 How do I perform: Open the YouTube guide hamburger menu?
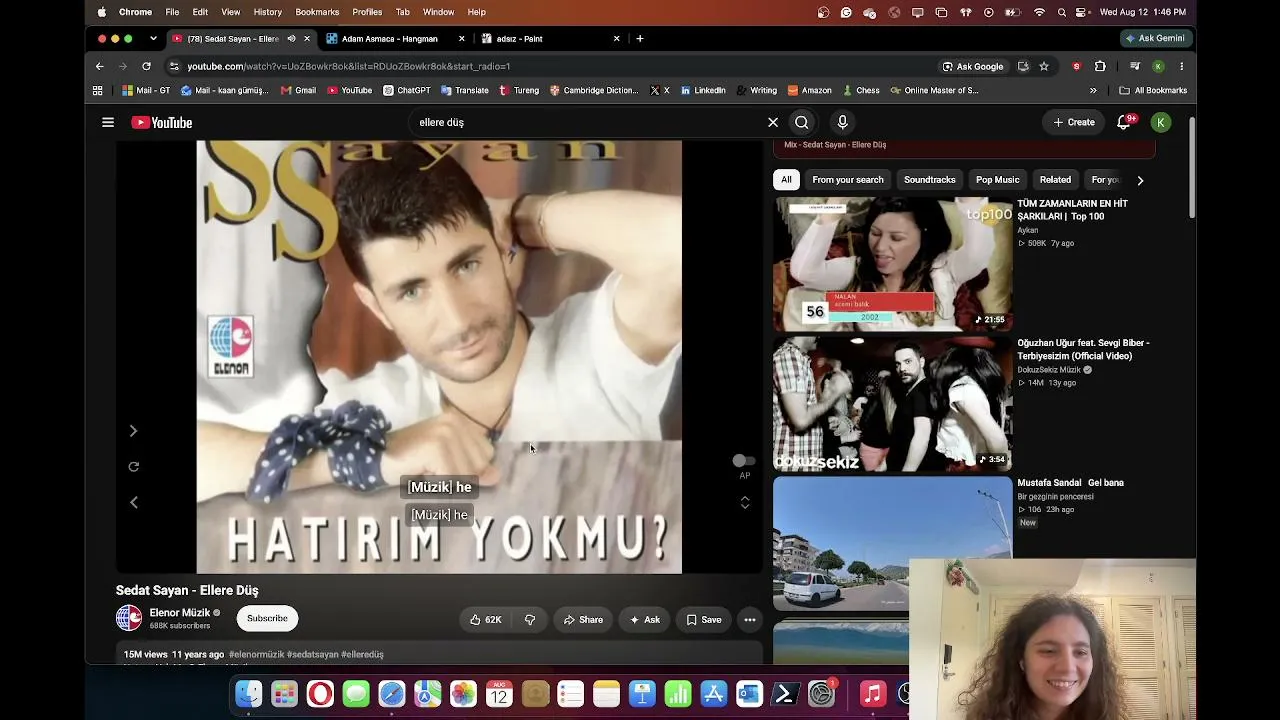(x=108, y=122)
